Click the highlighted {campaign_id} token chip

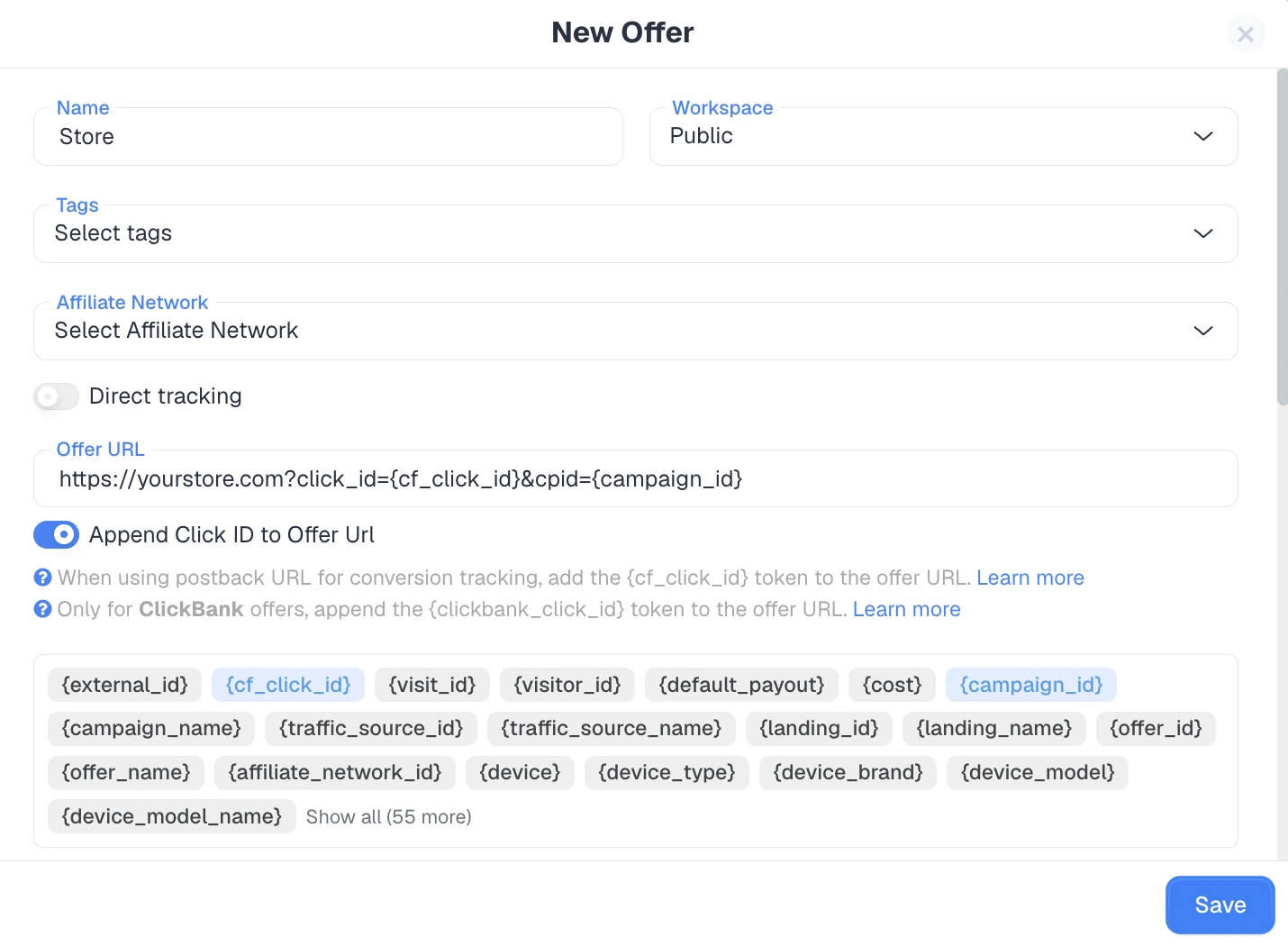(1031, 685)
